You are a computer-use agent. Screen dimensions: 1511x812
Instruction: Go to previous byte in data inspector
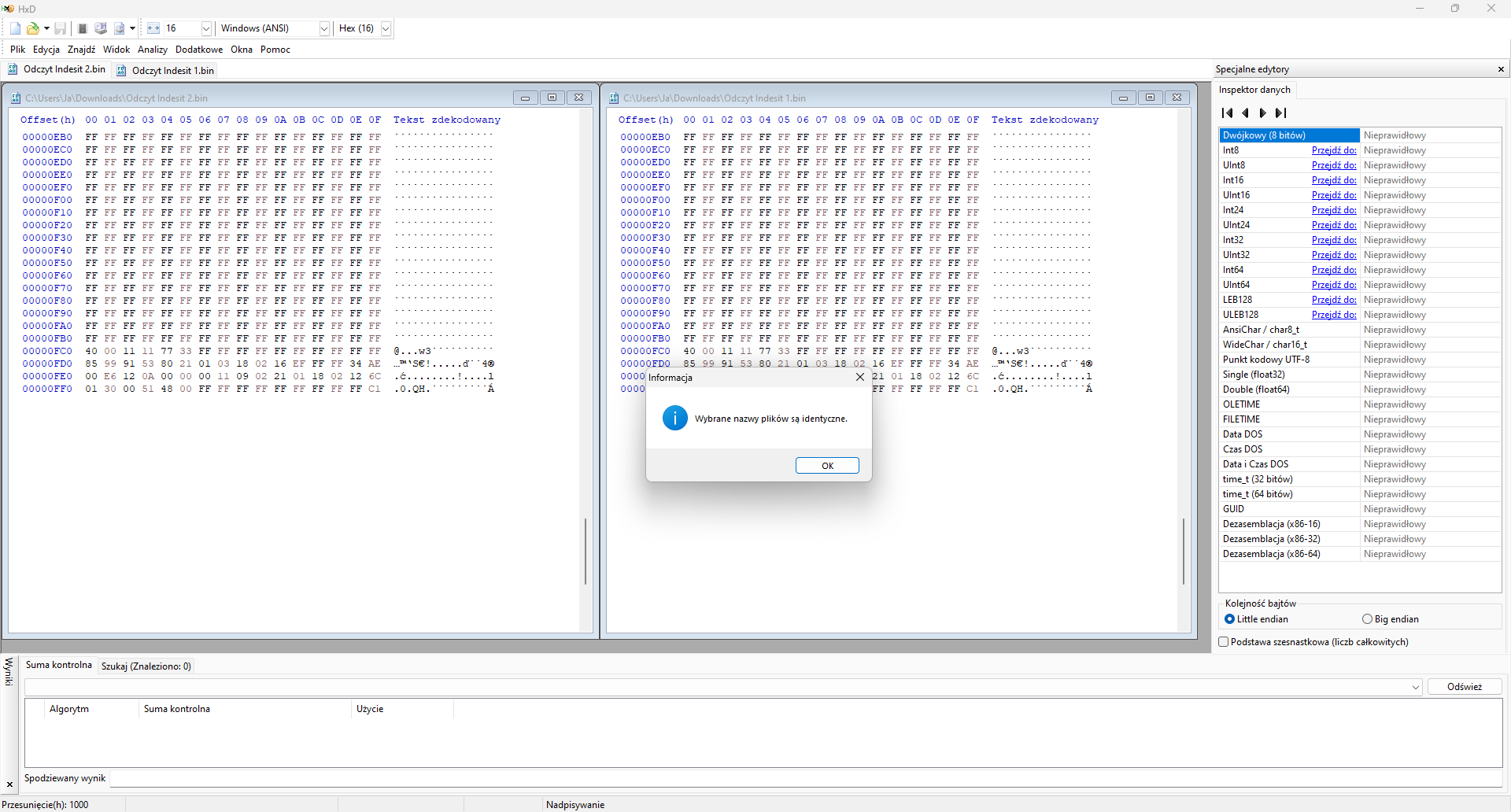1245,113
